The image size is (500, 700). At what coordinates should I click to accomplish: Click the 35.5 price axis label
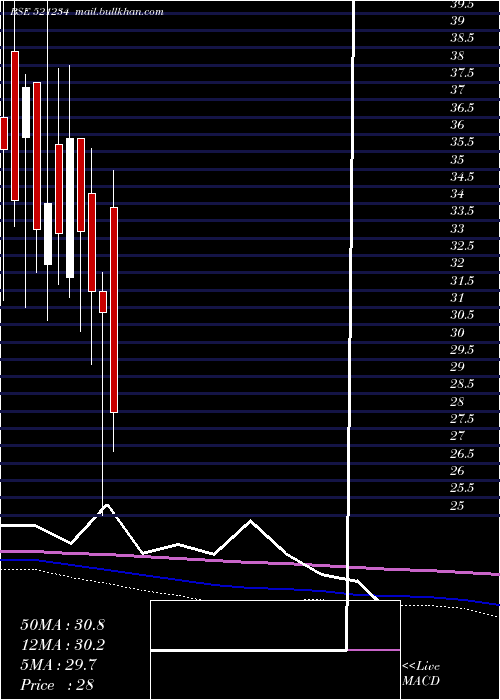coord(462,142)
